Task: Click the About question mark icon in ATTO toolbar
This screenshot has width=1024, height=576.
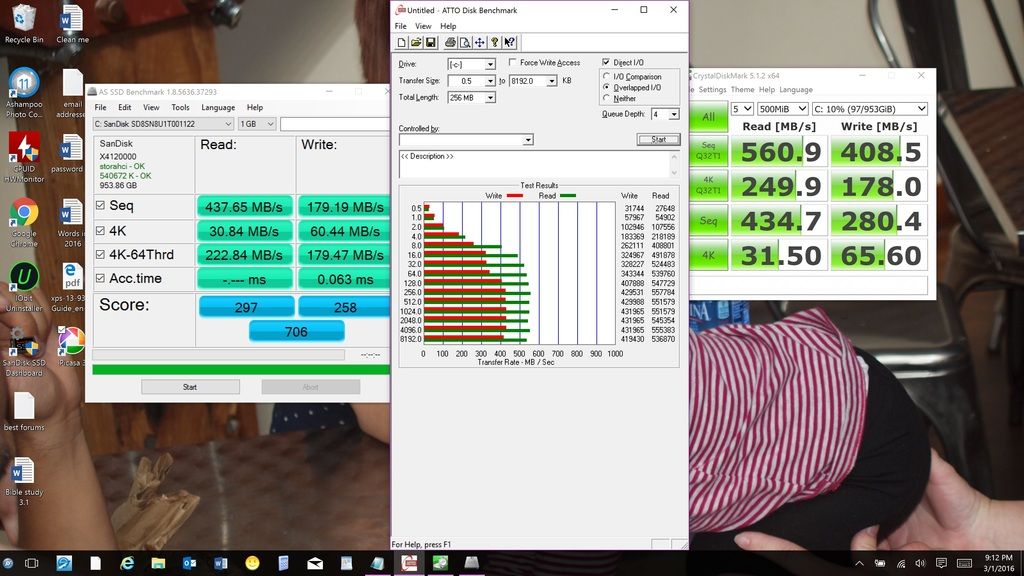Action: point(494,42)
